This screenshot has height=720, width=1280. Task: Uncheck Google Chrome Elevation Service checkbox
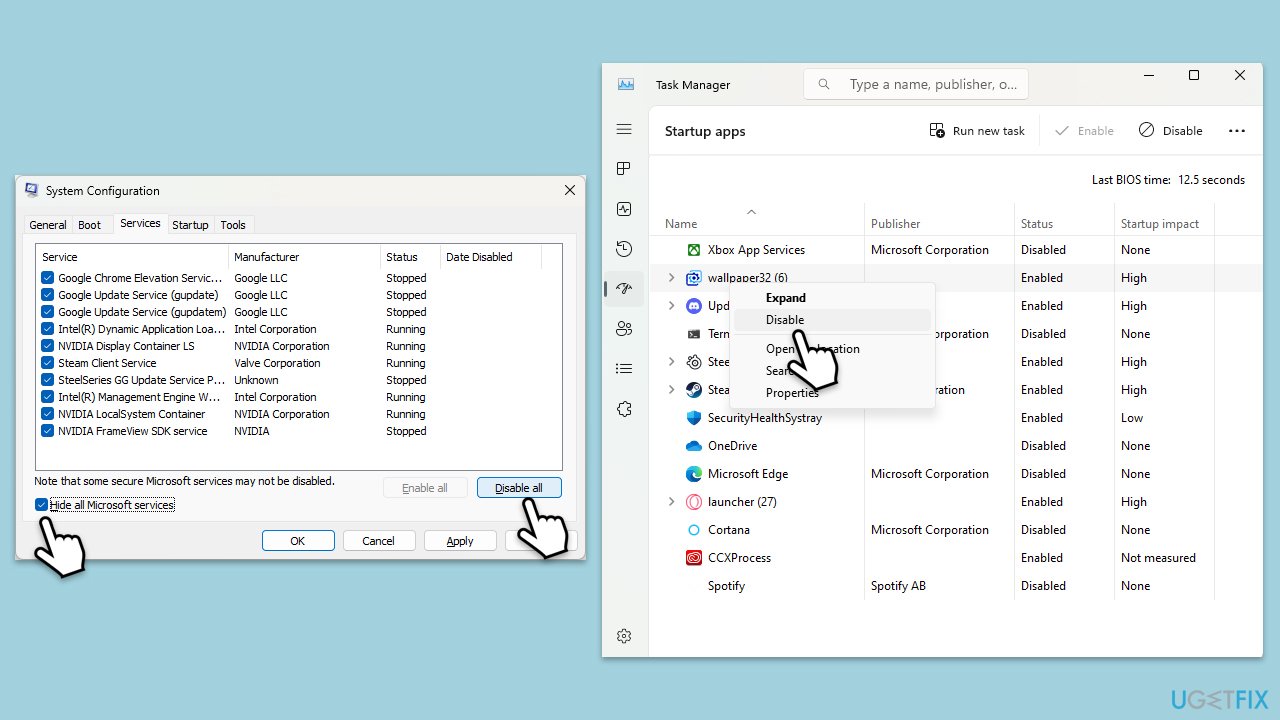48,278
